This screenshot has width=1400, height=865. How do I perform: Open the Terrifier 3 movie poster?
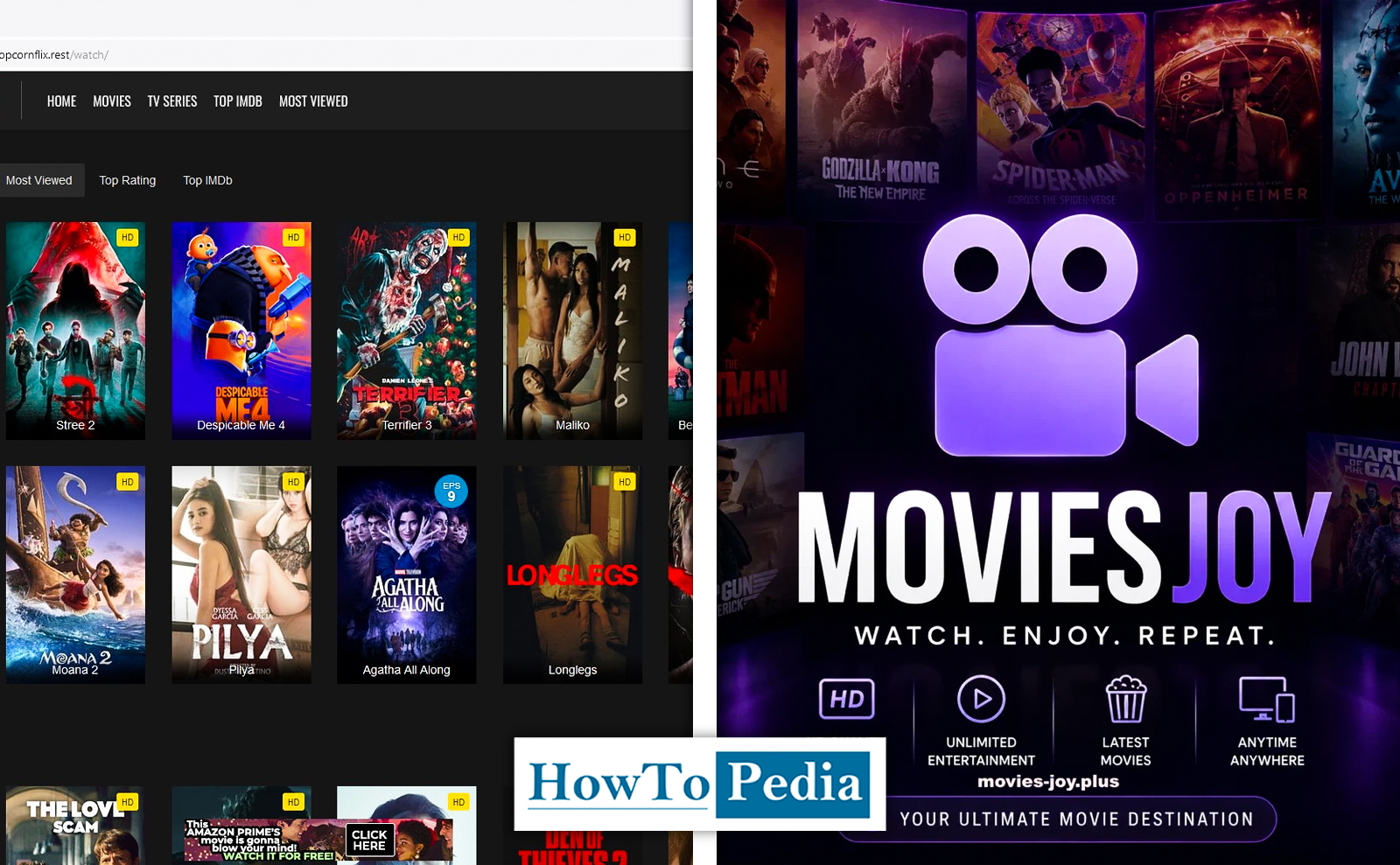(x=407, y=331)
